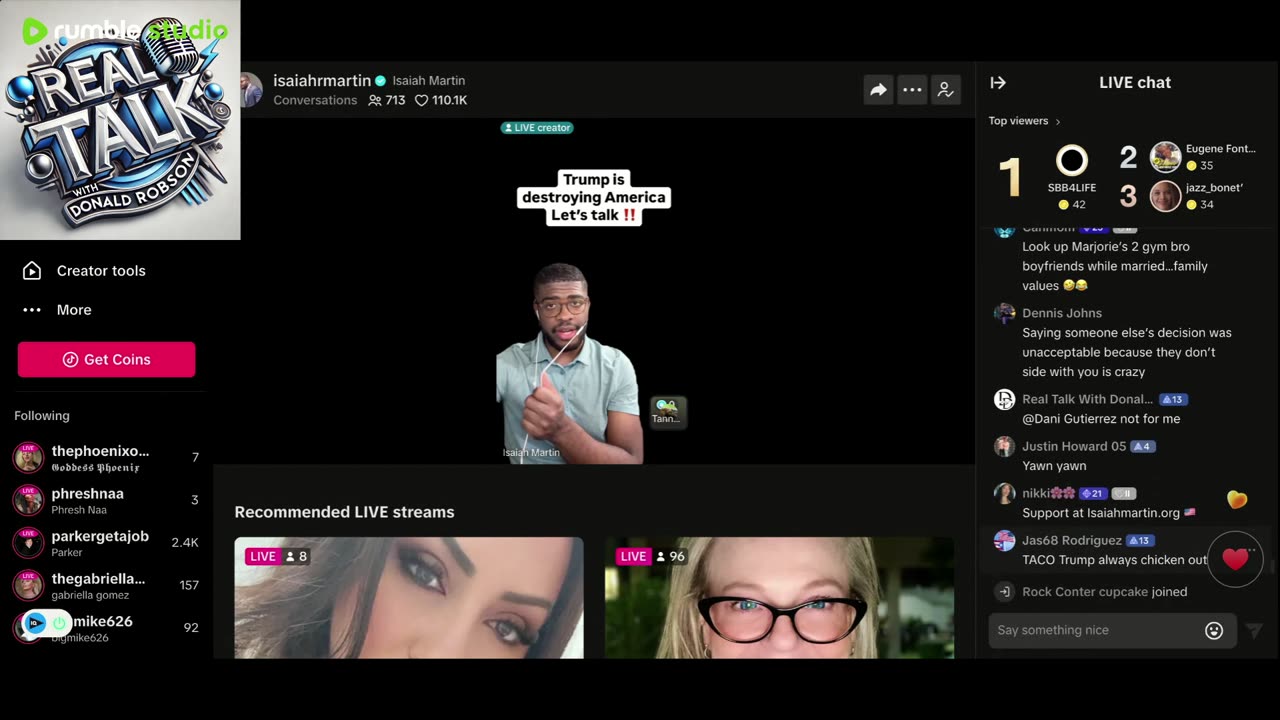Open the recommended stream with 96 viewers

pyautogui.click(x=779, y=598)
